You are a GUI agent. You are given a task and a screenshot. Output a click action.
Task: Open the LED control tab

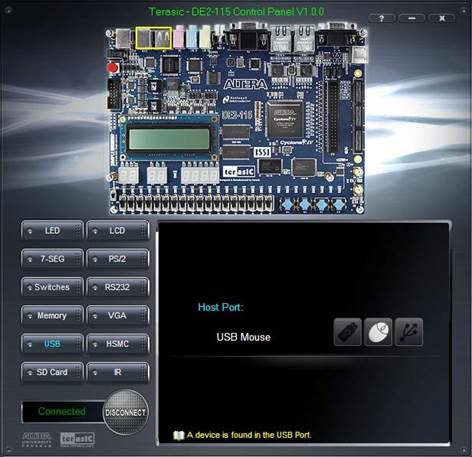click(52, 230)
